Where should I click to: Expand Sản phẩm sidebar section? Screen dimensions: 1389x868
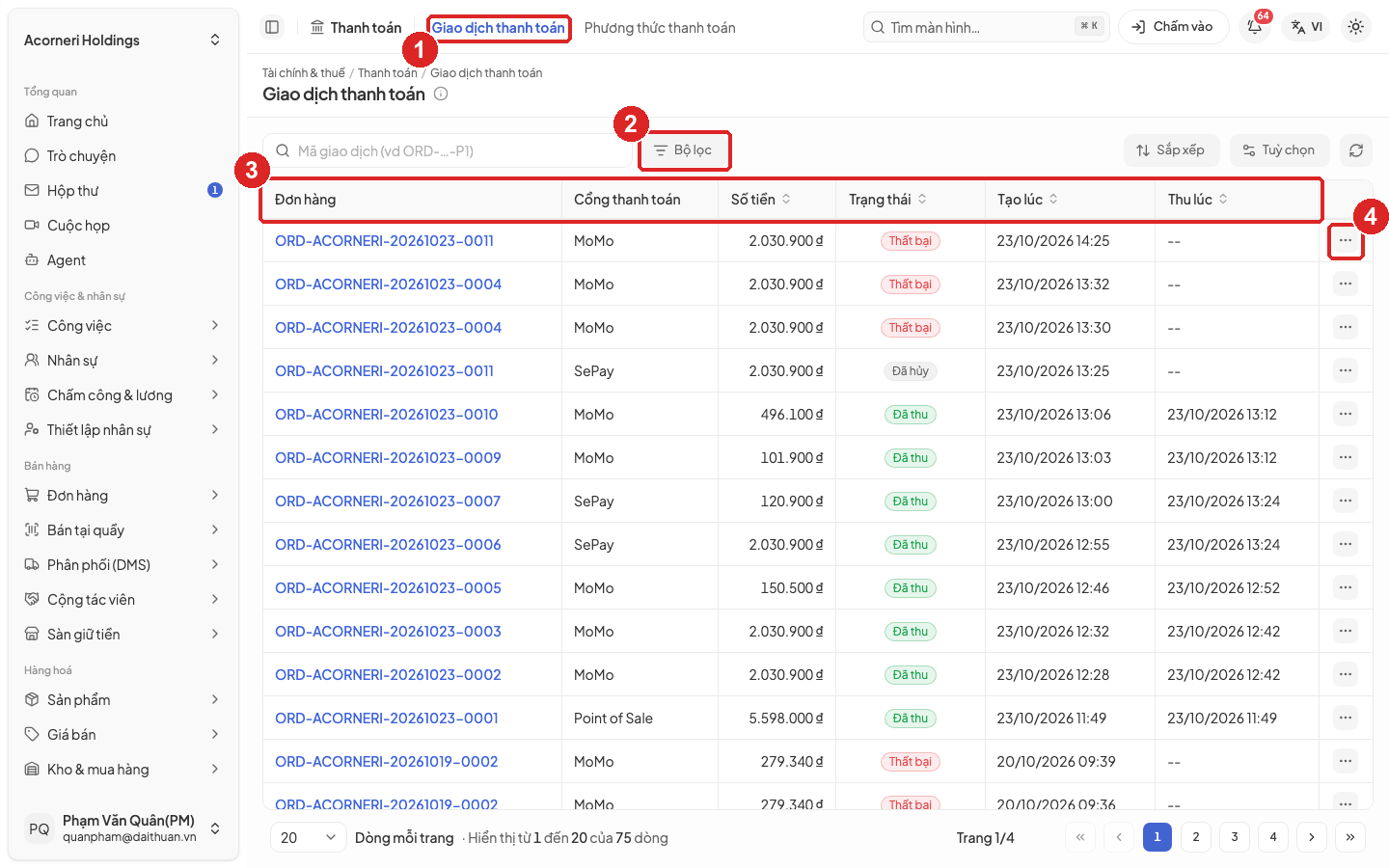click(x=123, y=700)
